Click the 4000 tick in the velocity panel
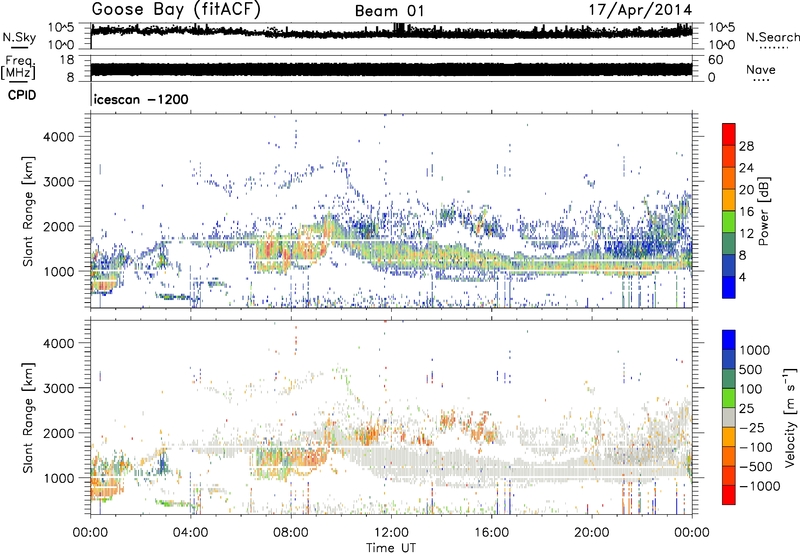 58,343
